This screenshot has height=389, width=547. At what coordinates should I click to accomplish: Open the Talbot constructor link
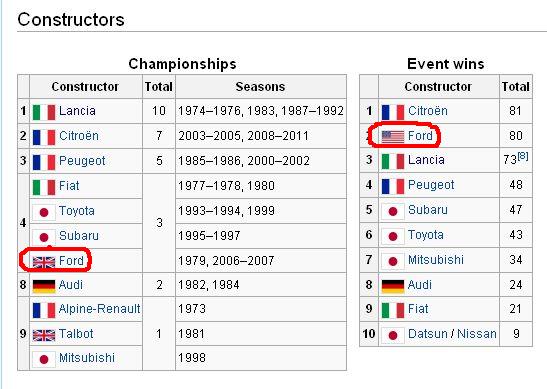[x=76, y=334]
